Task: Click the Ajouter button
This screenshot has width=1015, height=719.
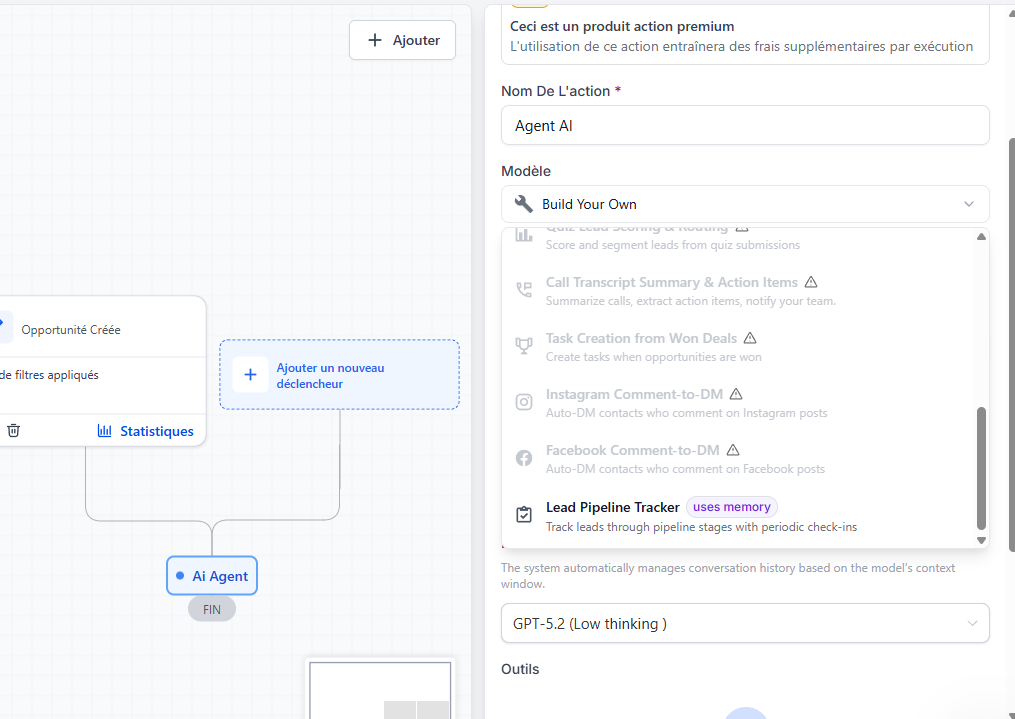Action: (403, 40)
